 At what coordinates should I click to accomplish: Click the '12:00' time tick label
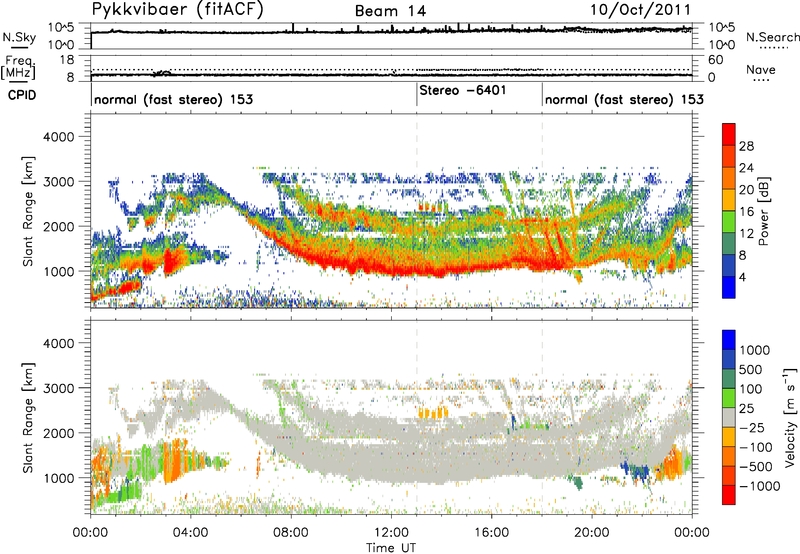[391, 533]
